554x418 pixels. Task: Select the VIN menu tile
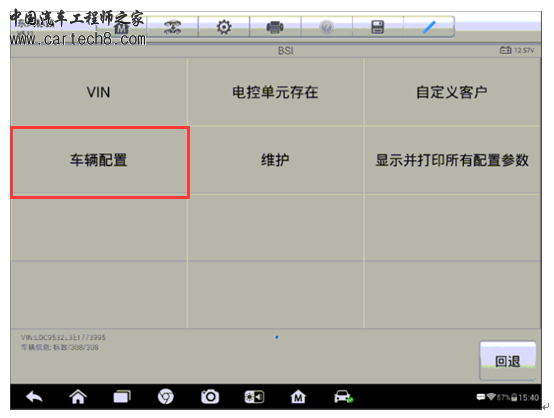click(99, 92)
